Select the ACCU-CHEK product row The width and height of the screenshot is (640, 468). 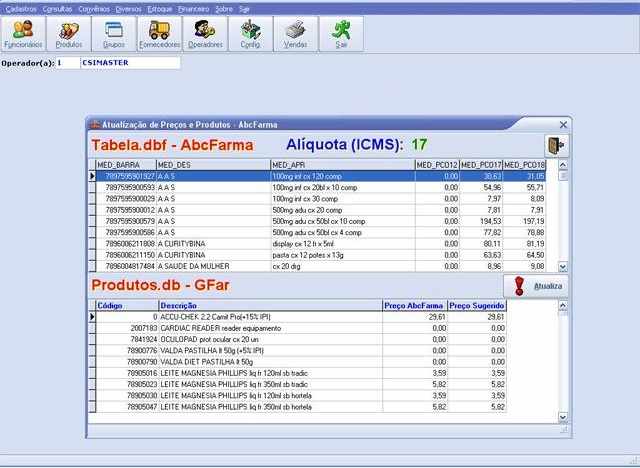301,317
